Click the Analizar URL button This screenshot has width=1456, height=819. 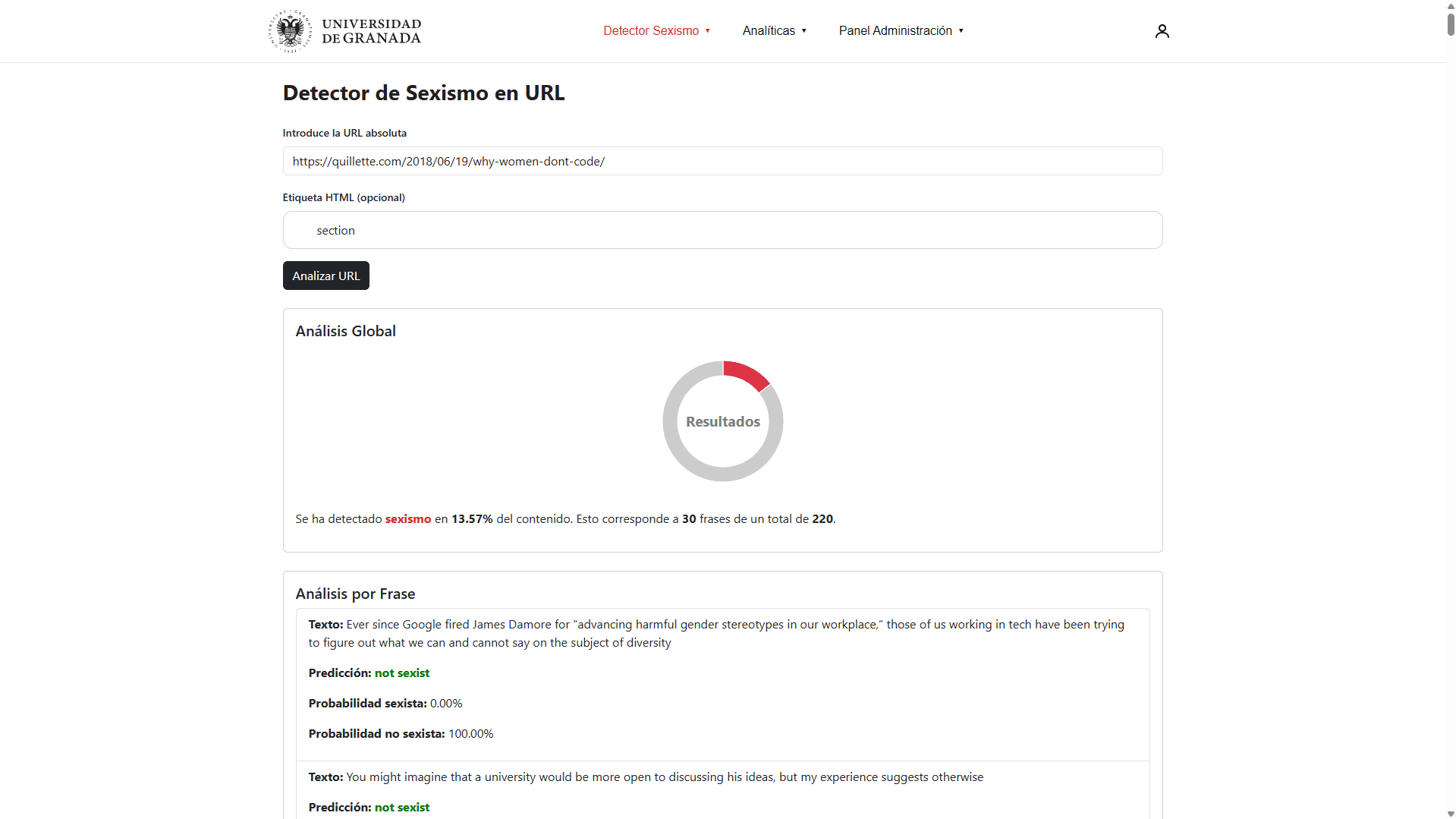tap(326, 276)
